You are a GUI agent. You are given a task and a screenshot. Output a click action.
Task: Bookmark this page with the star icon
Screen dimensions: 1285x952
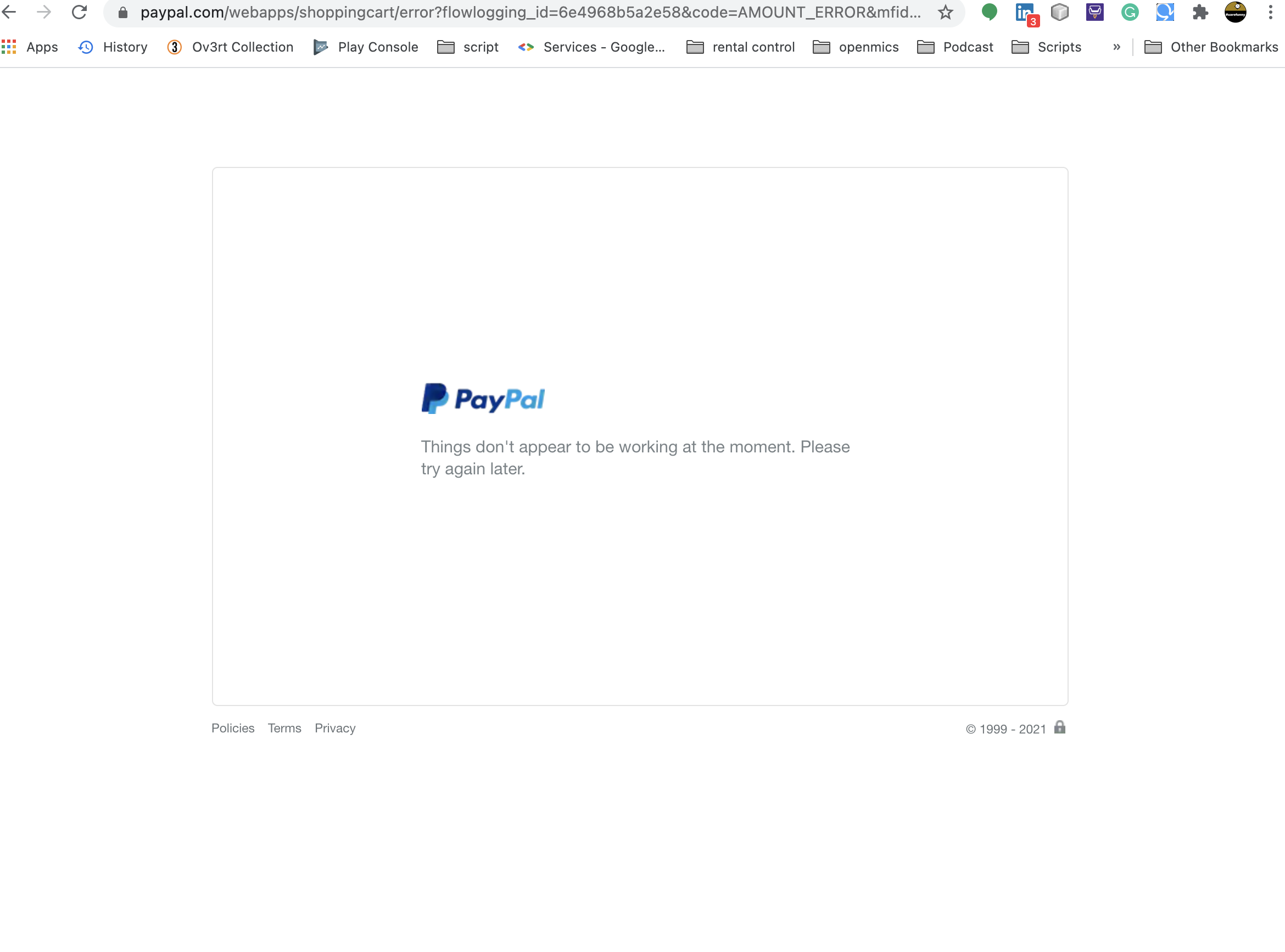(x=945, y=12)
